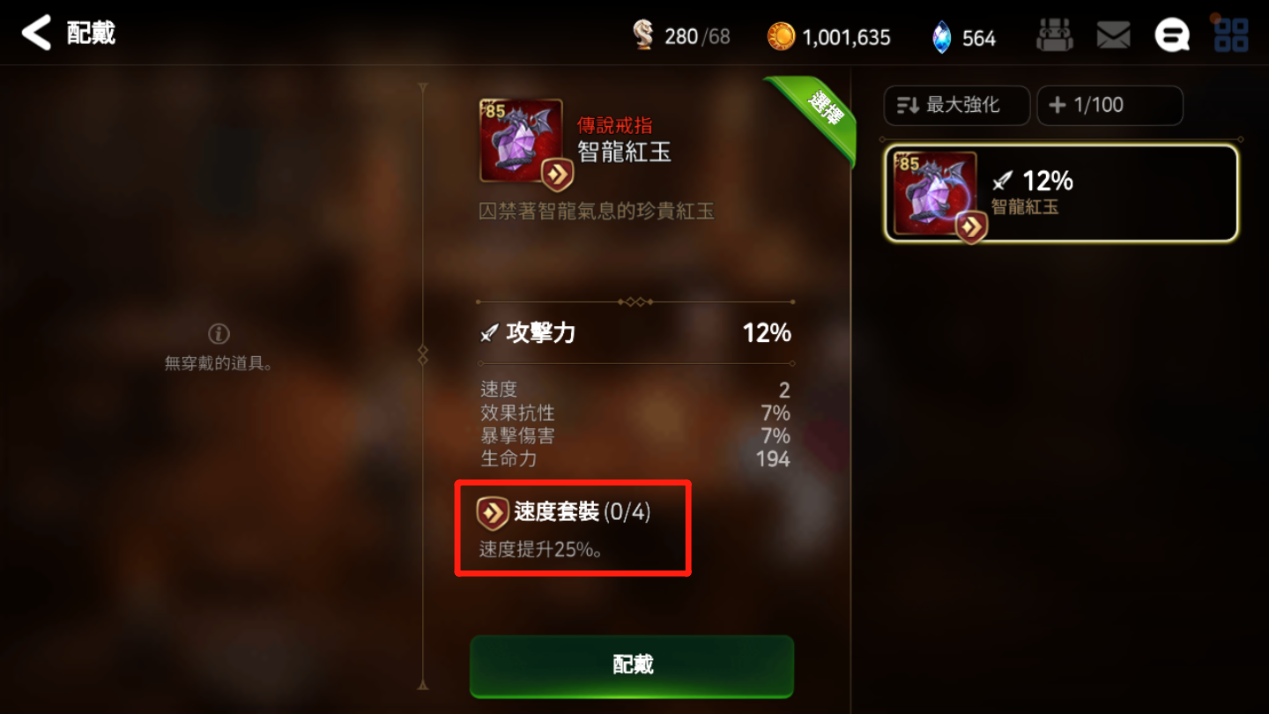Go back using the arrow beside 配戴

[x=36, y=33]
